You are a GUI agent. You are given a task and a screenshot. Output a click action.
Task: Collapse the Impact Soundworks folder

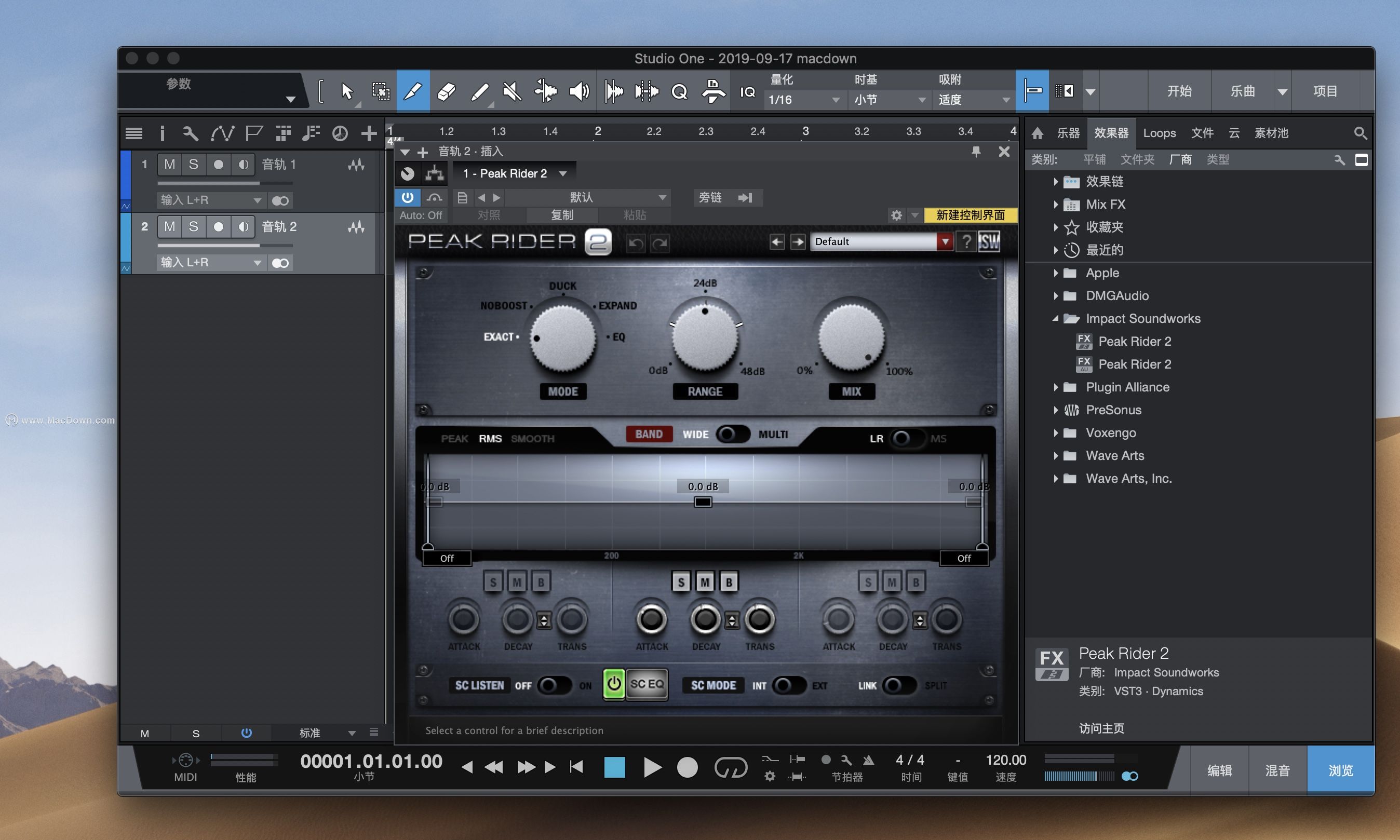point(1055,319)
